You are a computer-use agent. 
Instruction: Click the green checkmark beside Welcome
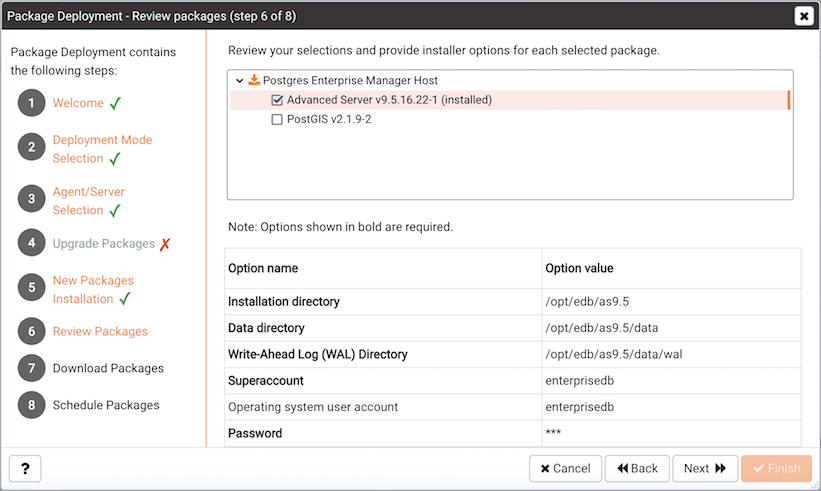click(116, 103)
